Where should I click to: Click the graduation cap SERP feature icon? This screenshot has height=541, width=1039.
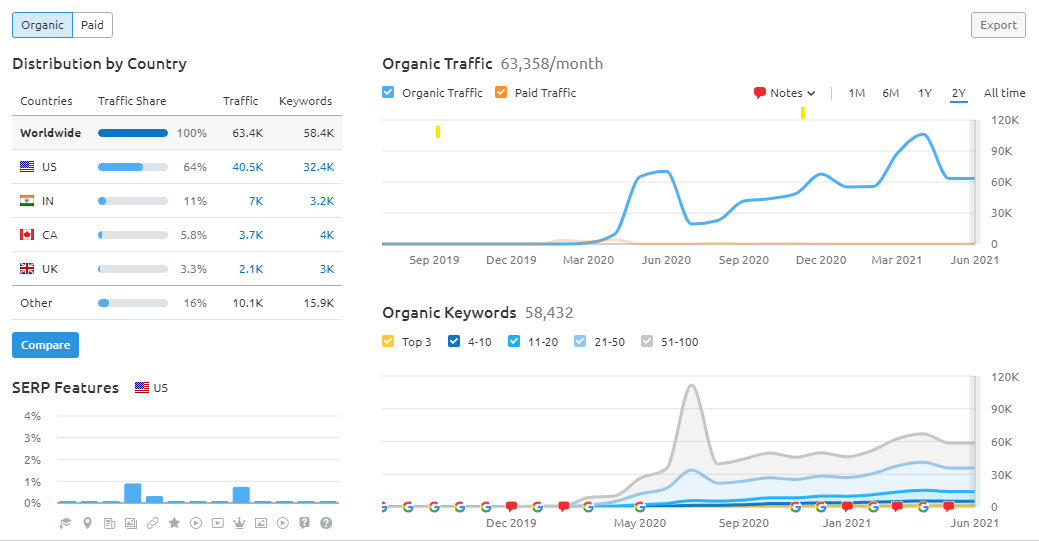(x=65, y=523)
